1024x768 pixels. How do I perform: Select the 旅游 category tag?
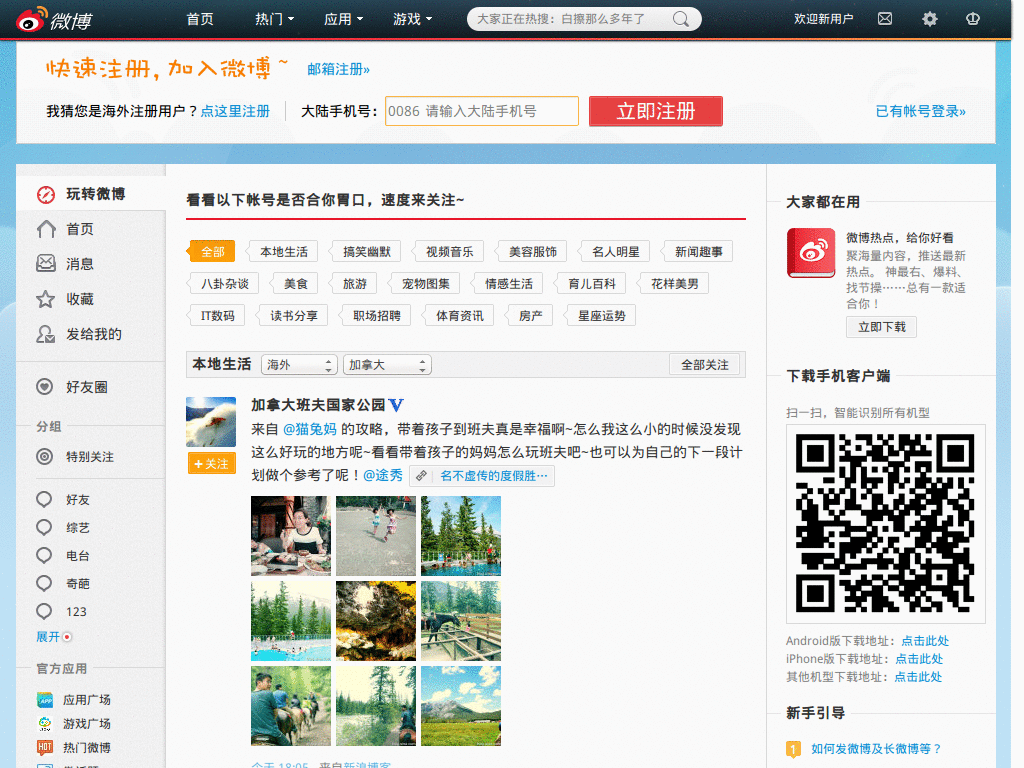tap(353, 283)
